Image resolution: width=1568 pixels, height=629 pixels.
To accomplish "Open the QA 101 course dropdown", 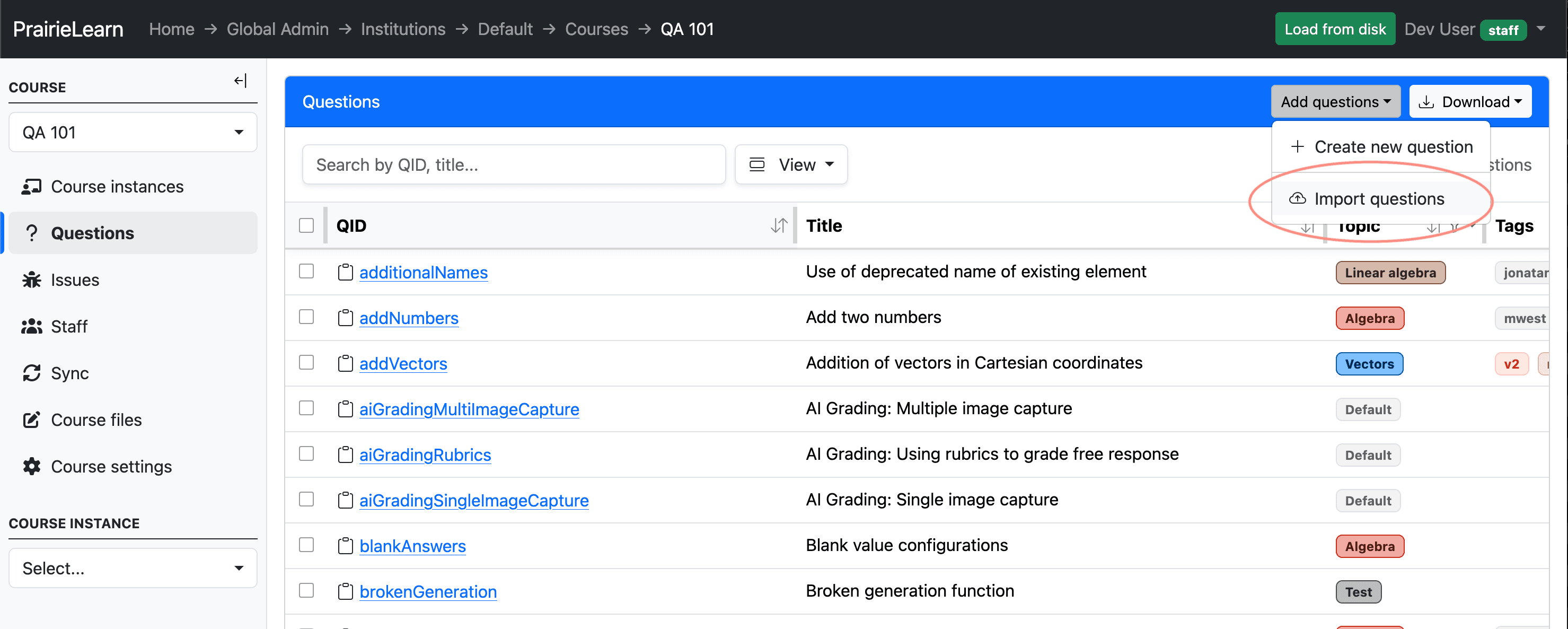I will point(133,132).
